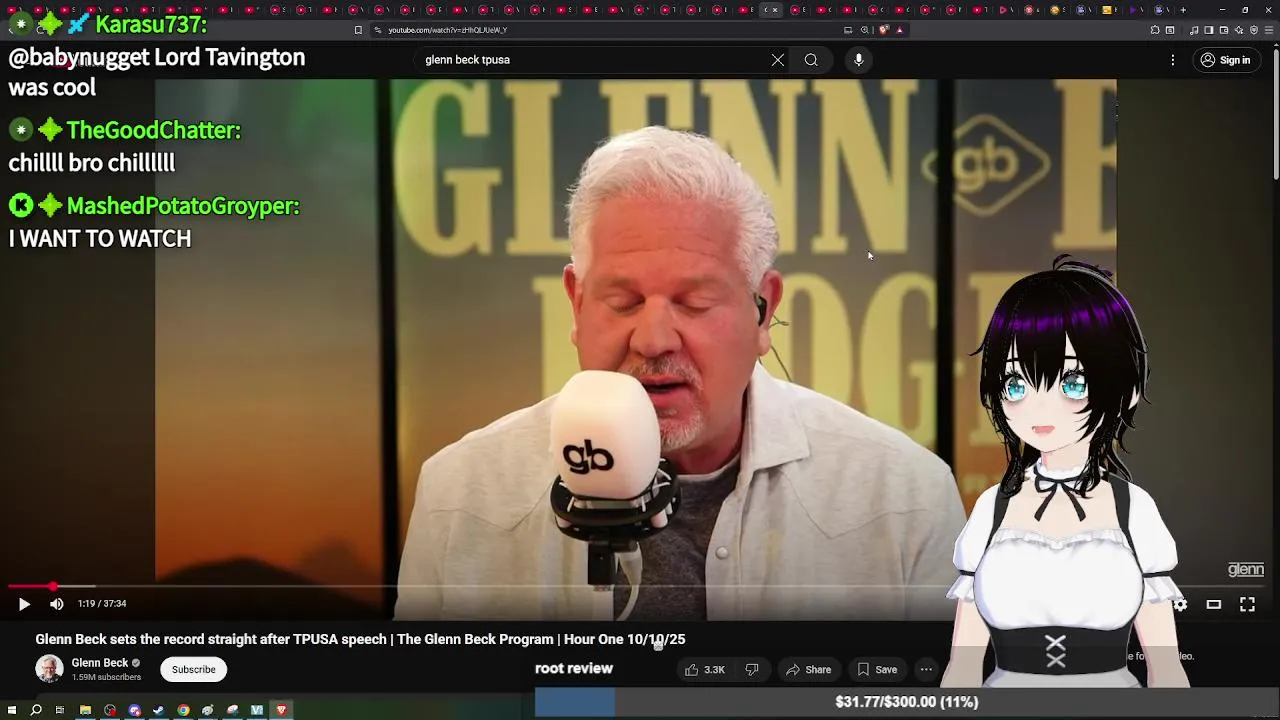1280x720 pixels.
Task: Close the active browser tab
Action: (775, 10)
